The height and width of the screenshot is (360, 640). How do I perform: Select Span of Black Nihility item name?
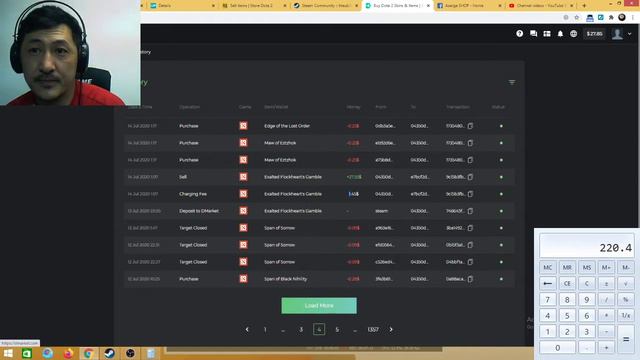coord(285,279)
